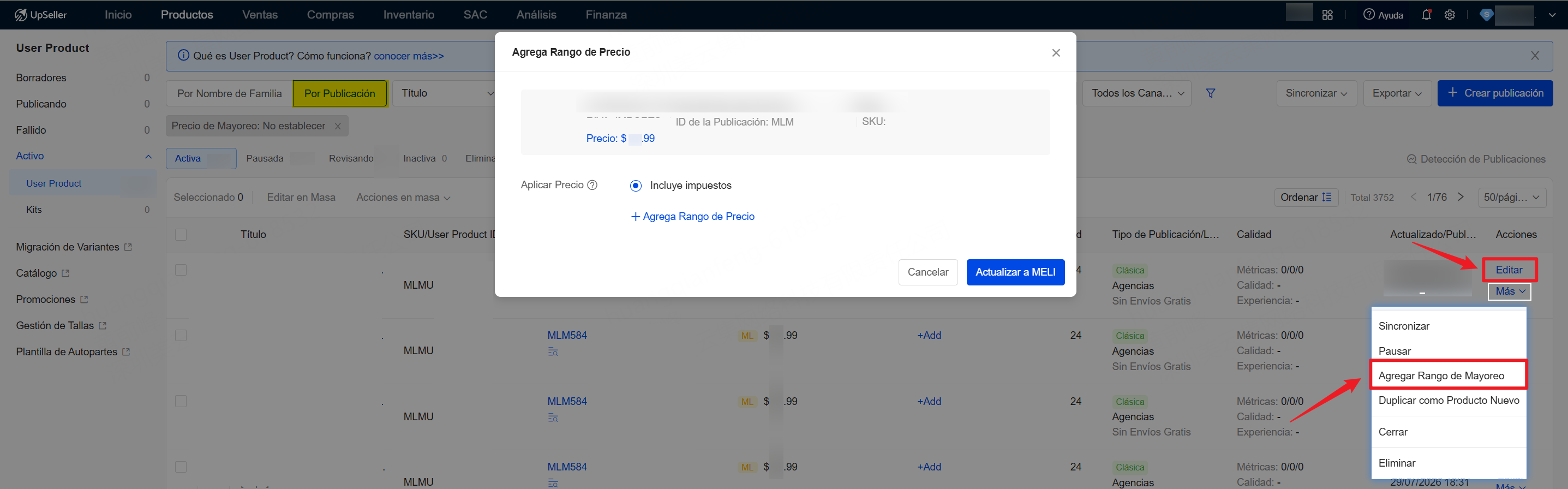Open the Acciones en masa dropdown

click(403, 198)
